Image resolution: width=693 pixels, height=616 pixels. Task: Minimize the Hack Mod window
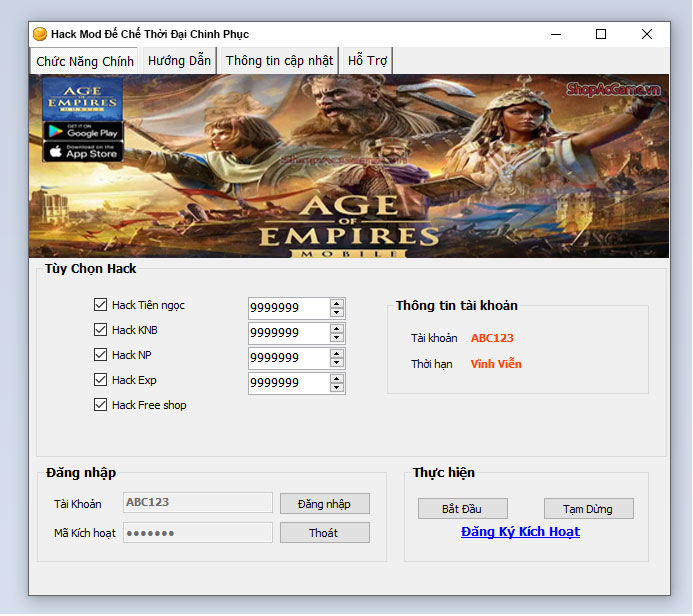click(x=556, y=34)
